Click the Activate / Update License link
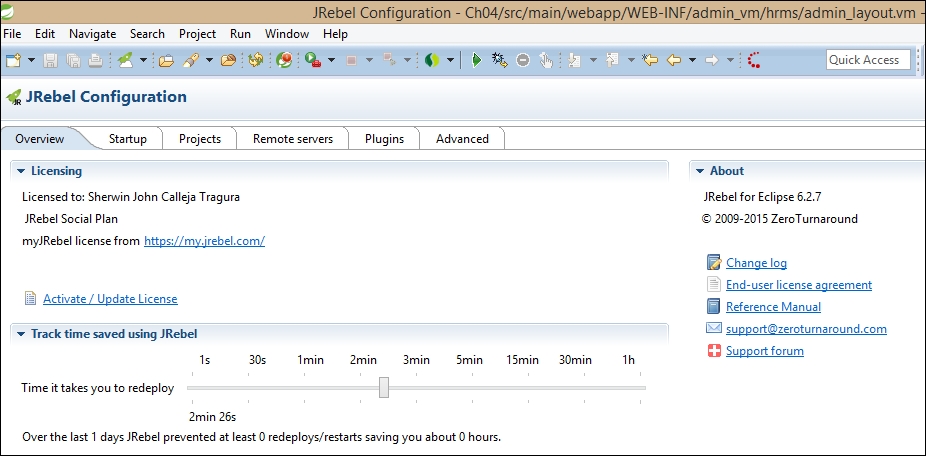Screen dimensions: 926x456 tap(110, 299)
